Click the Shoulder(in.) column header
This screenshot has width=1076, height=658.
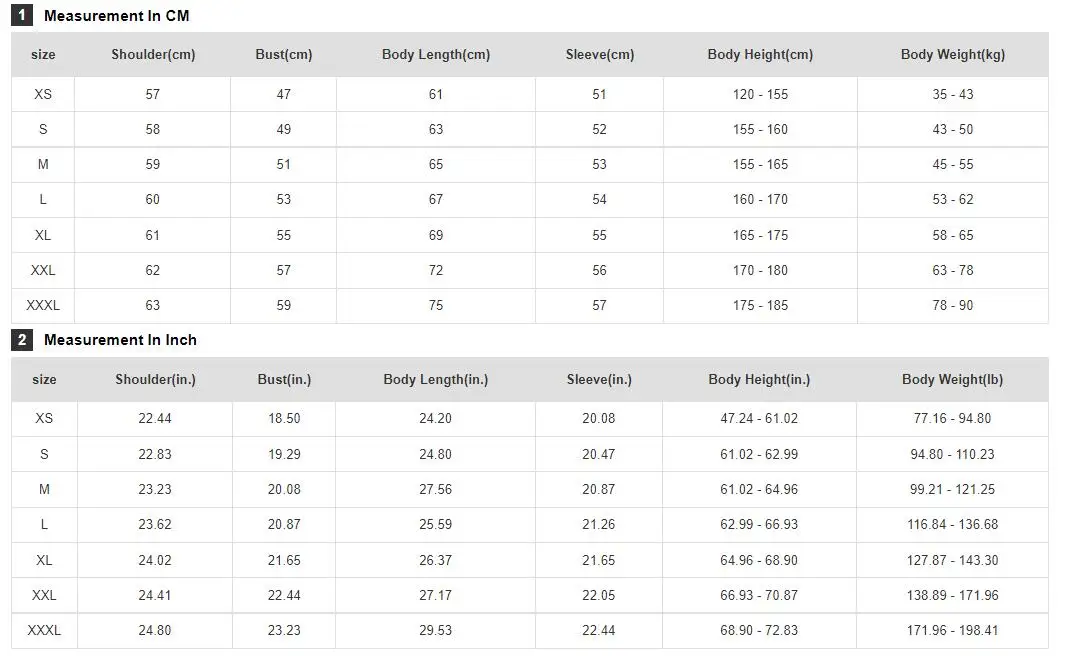tap(155, 379)
